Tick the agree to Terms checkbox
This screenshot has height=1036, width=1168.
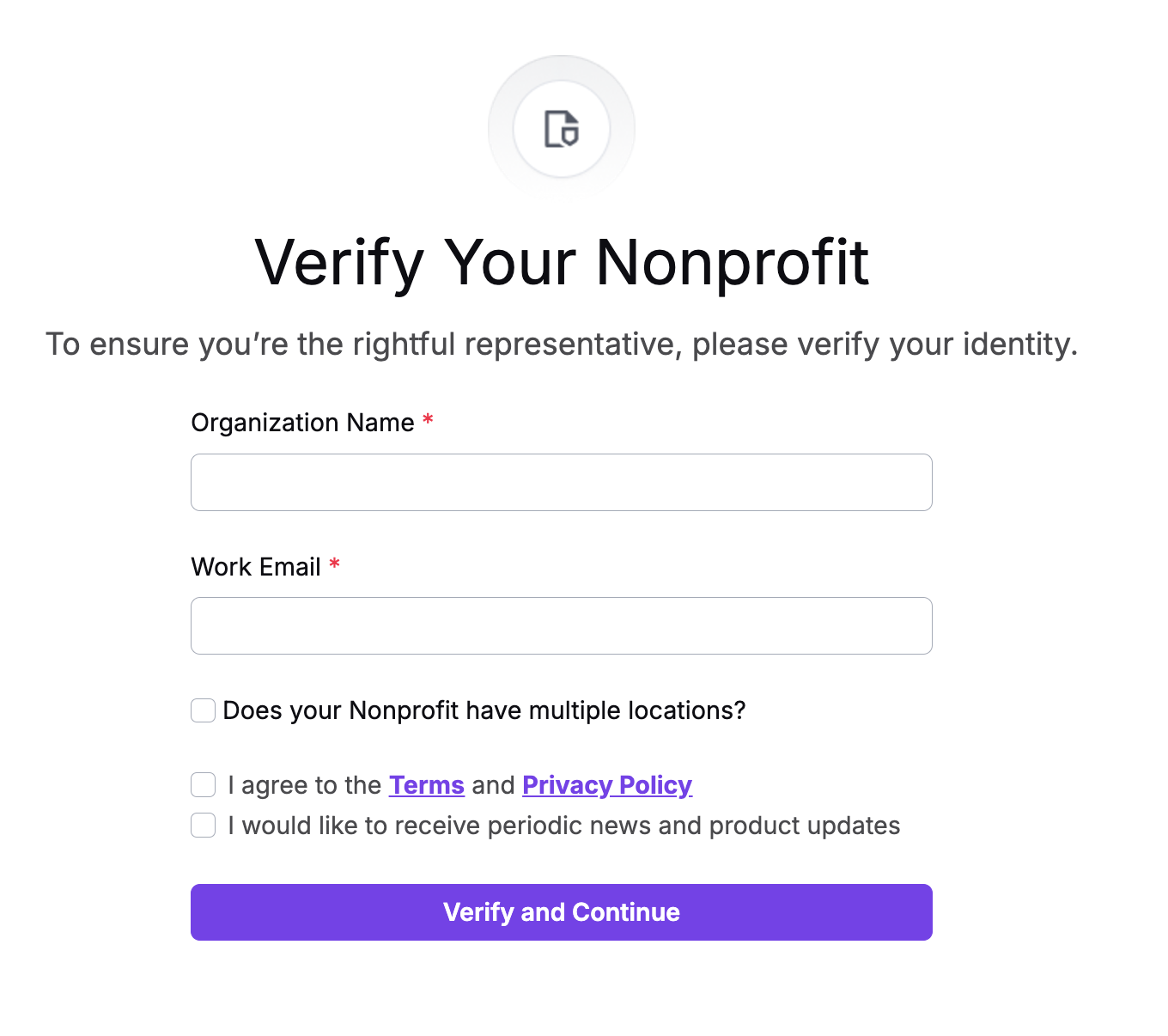(203, 784)
